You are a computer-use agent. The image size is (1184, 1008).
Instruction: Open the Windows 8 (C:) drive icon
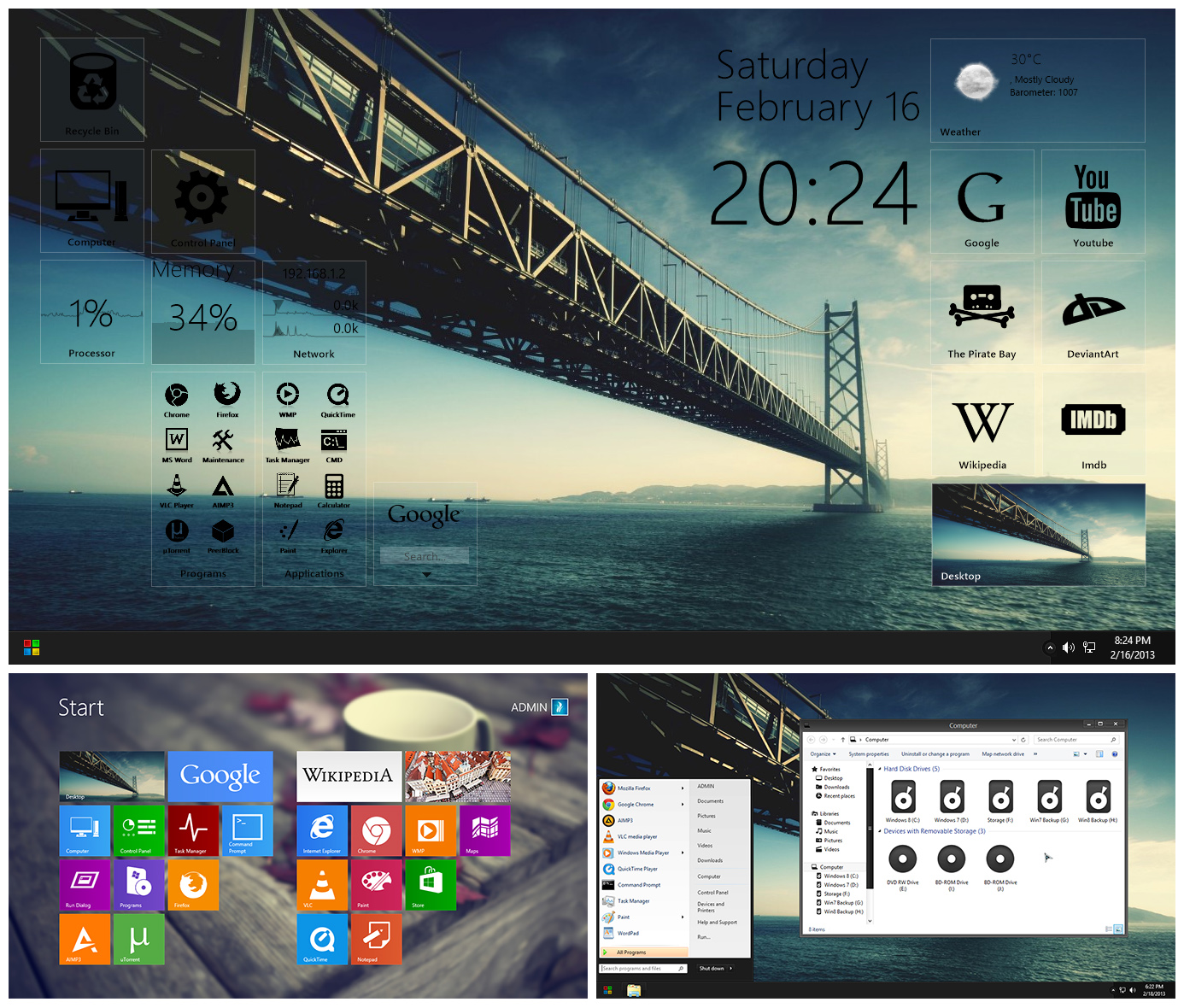(903, 801)
